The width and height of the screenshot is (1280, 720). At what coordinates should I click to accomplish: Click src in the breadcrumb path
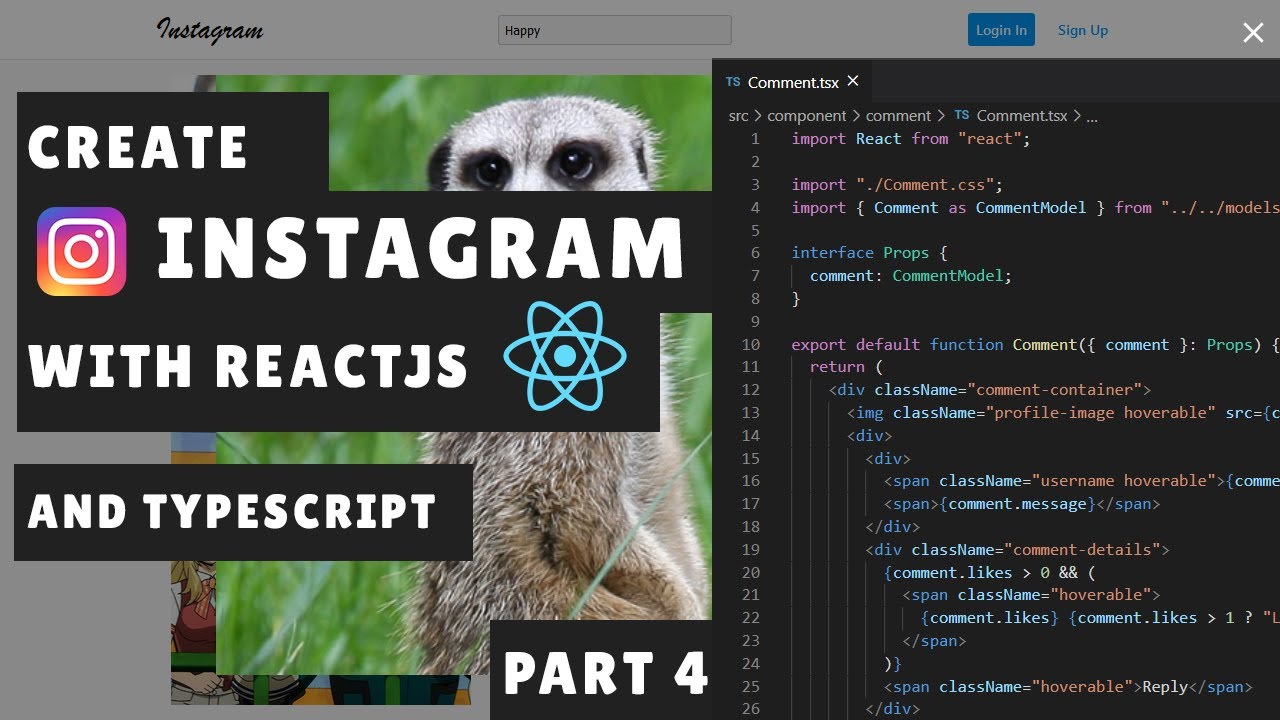[738, 116]
